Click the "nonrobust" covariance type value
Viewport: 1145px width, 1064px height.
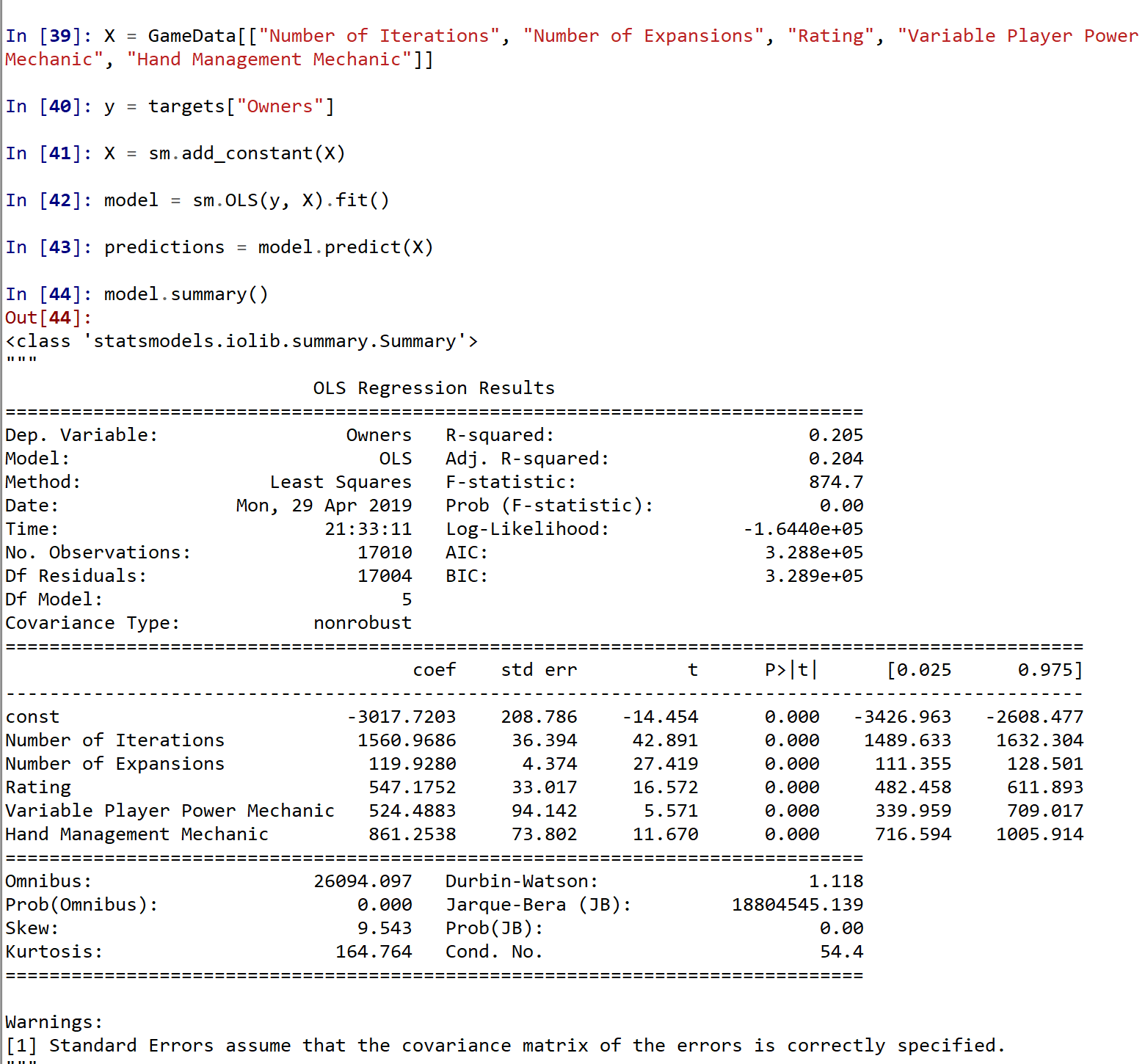click(363, 623)
